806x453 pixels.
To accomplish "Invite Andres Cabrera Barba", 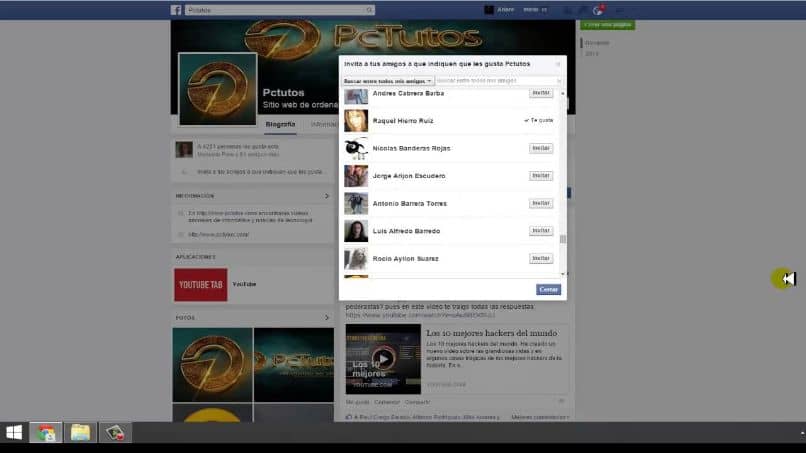I will click(x=541, y=93).
